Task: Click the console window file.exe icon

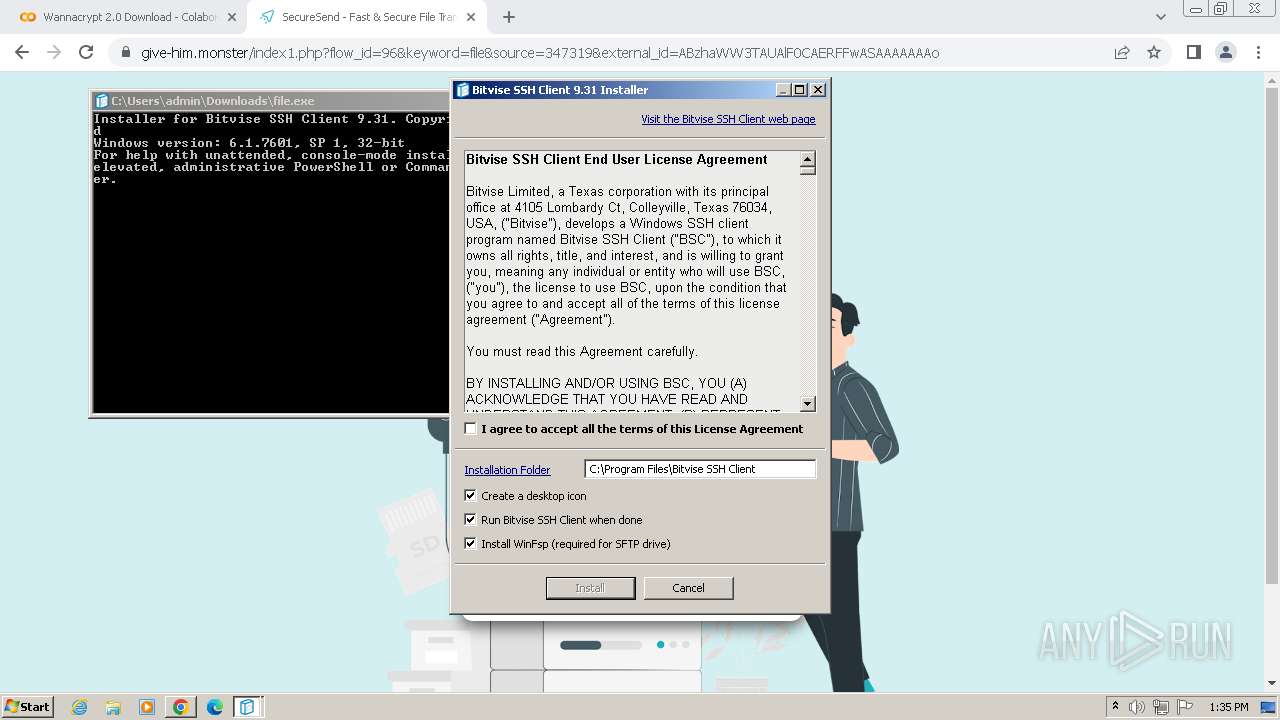Action: [x=101, y=101]
